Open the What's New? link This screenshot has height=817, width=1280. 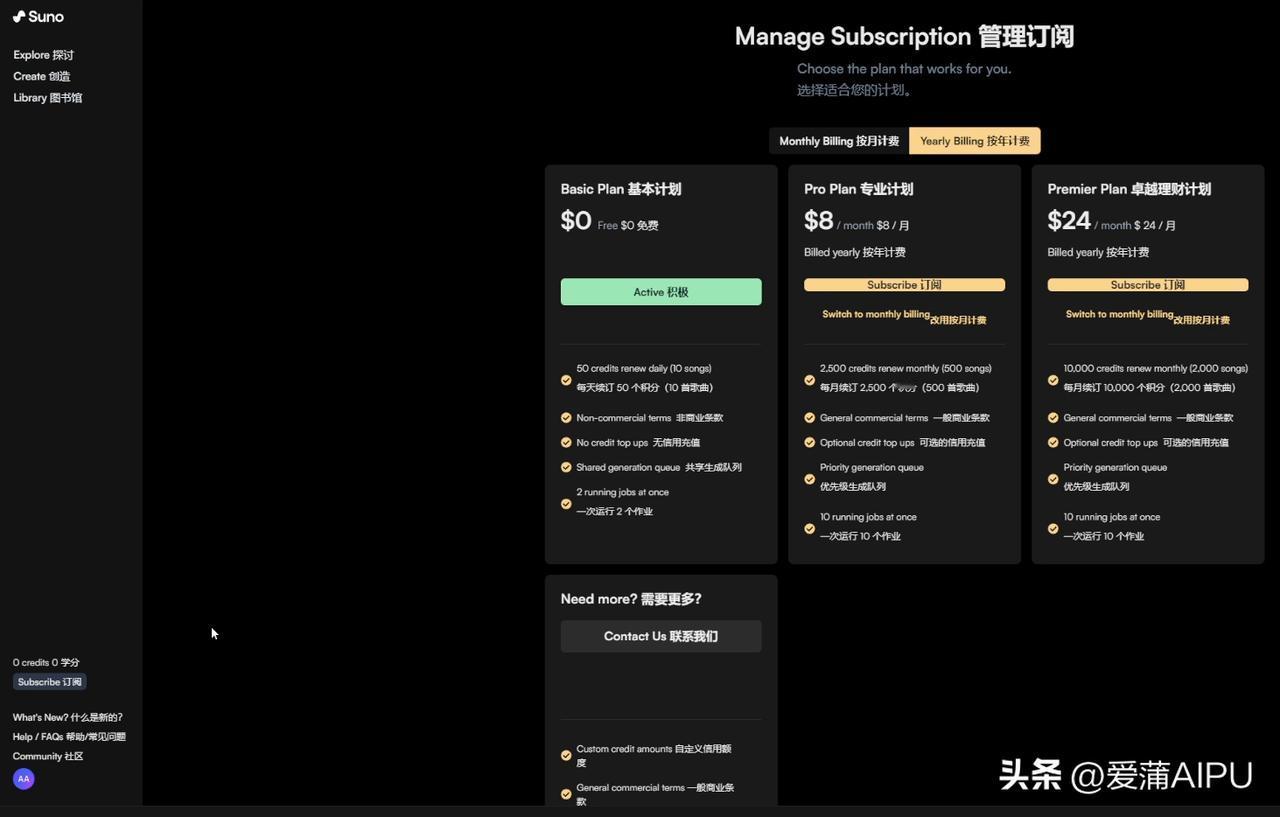(68, 717)
